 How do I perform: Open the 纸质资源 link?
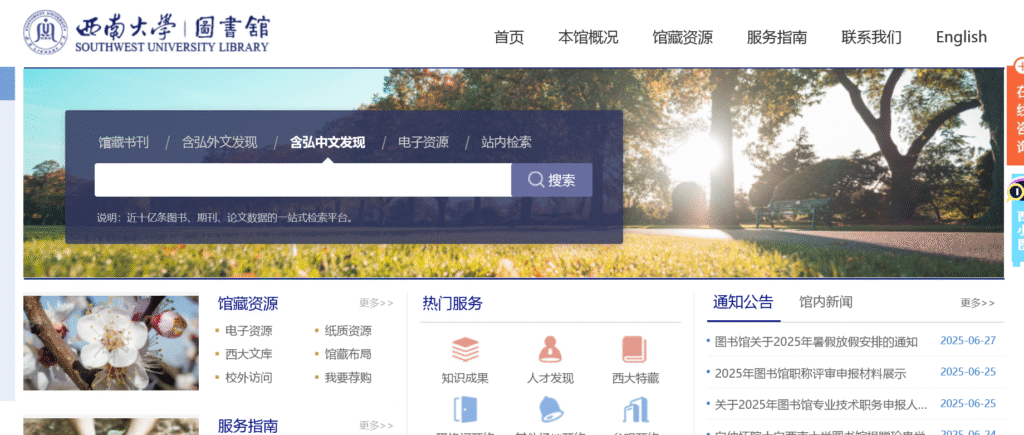click(x=348, y=331)
